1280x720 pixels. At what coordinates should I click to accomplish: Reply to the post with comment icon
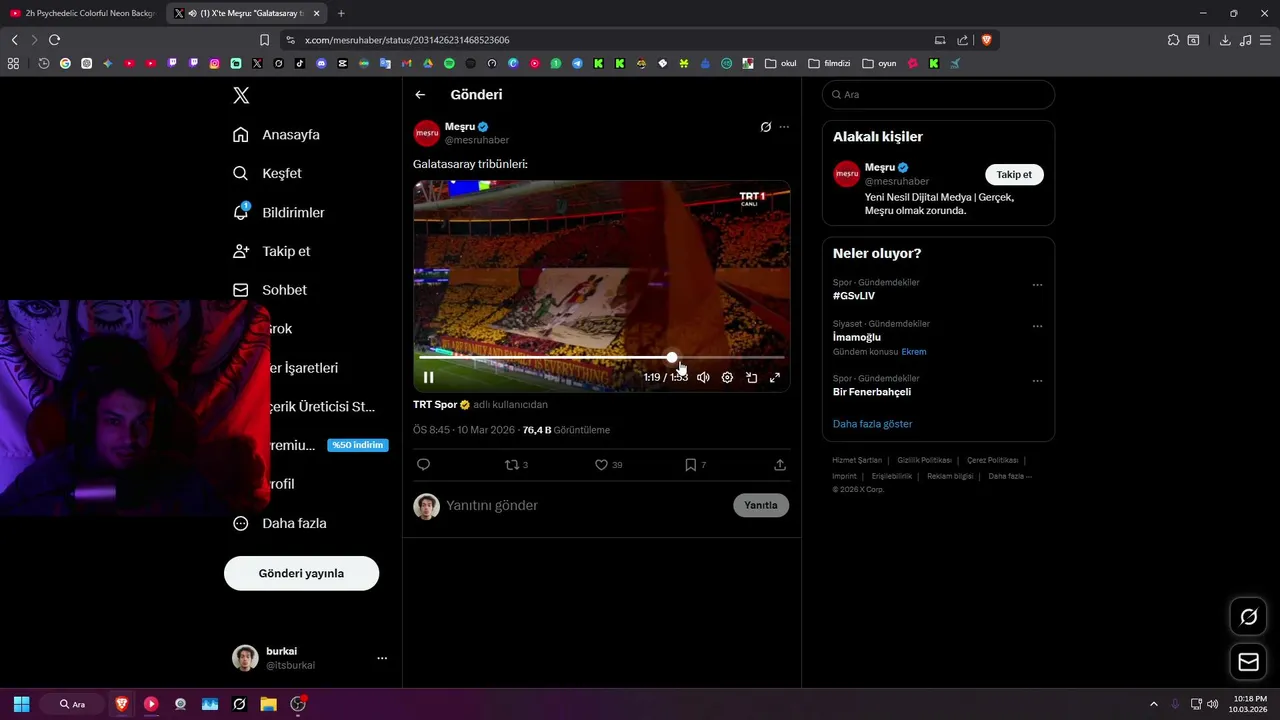click(423, 465)
